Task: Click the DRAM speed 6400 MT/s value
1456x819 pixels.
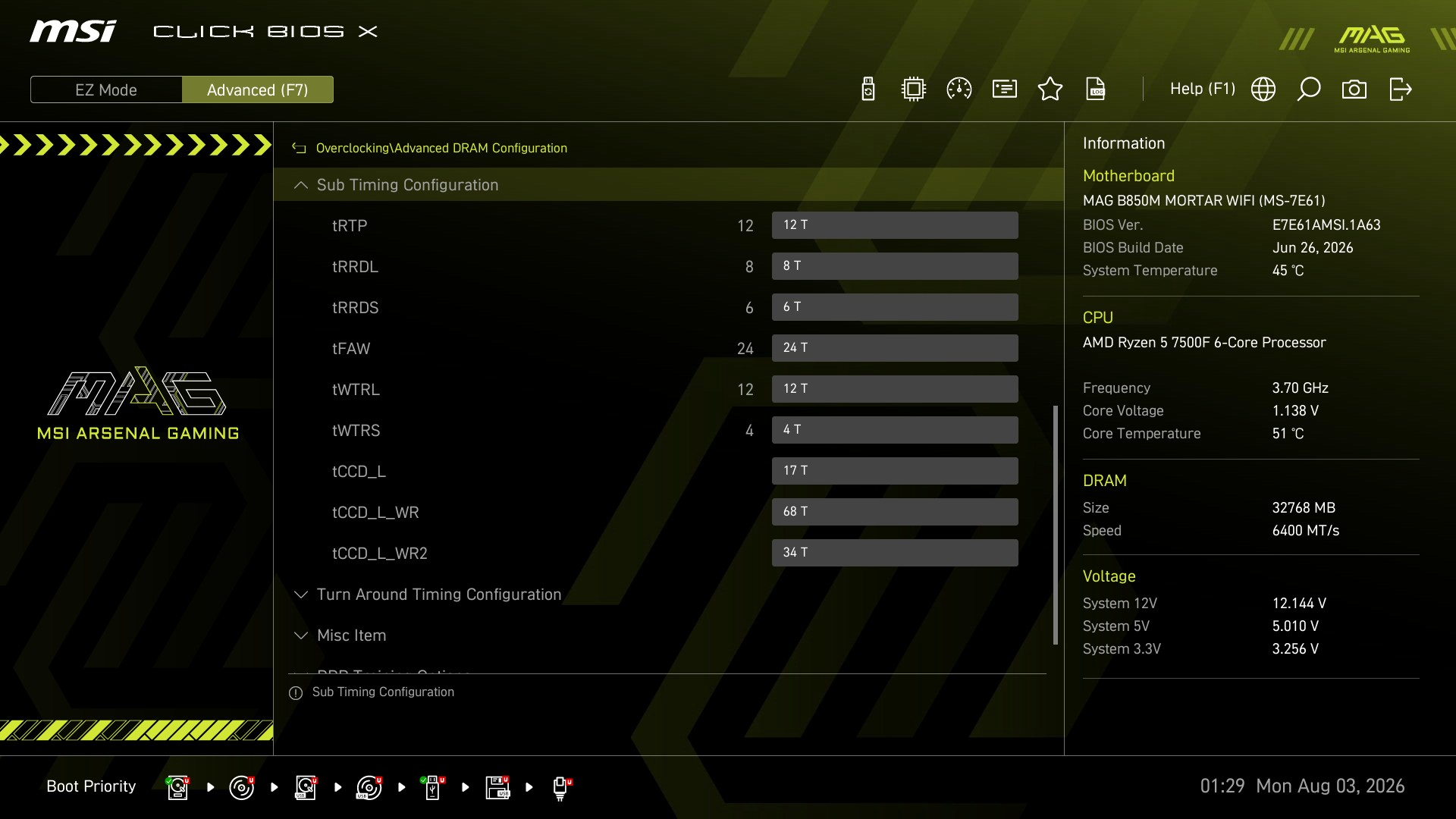Action: [1306, 531]
